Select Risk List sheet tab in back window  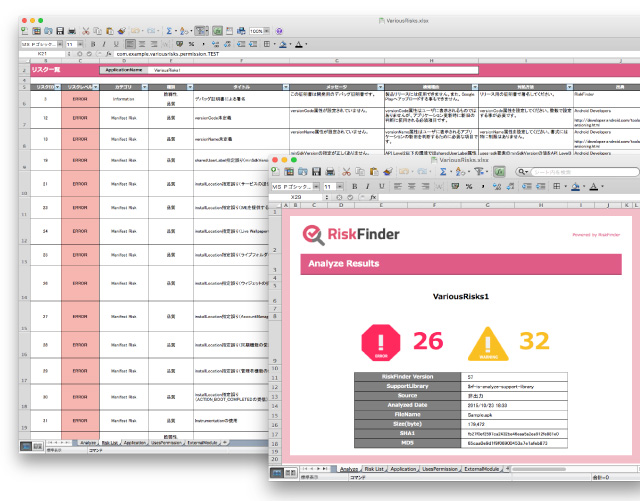(109, 443)
